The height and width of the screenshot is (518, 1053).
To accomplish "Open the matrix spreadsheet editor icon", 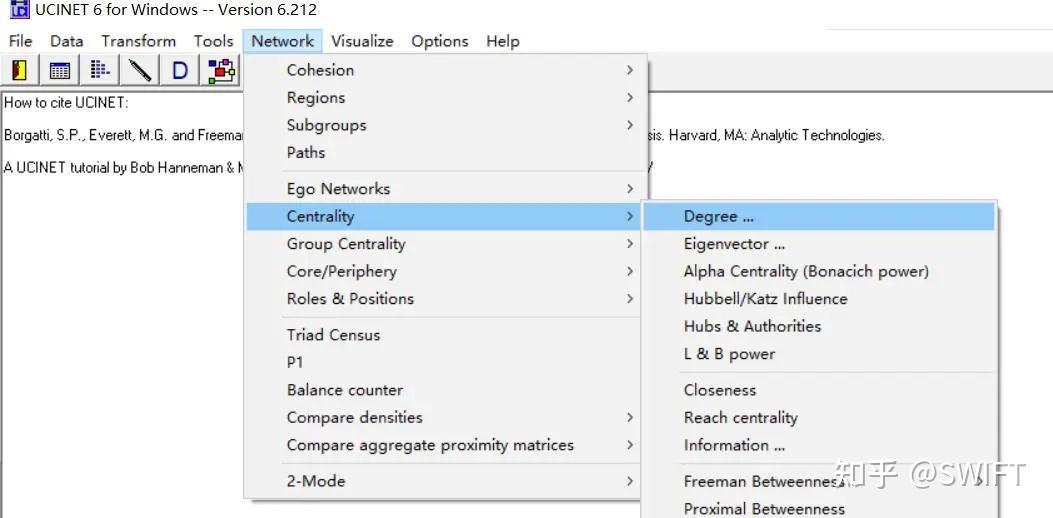I will click(60, 70).
